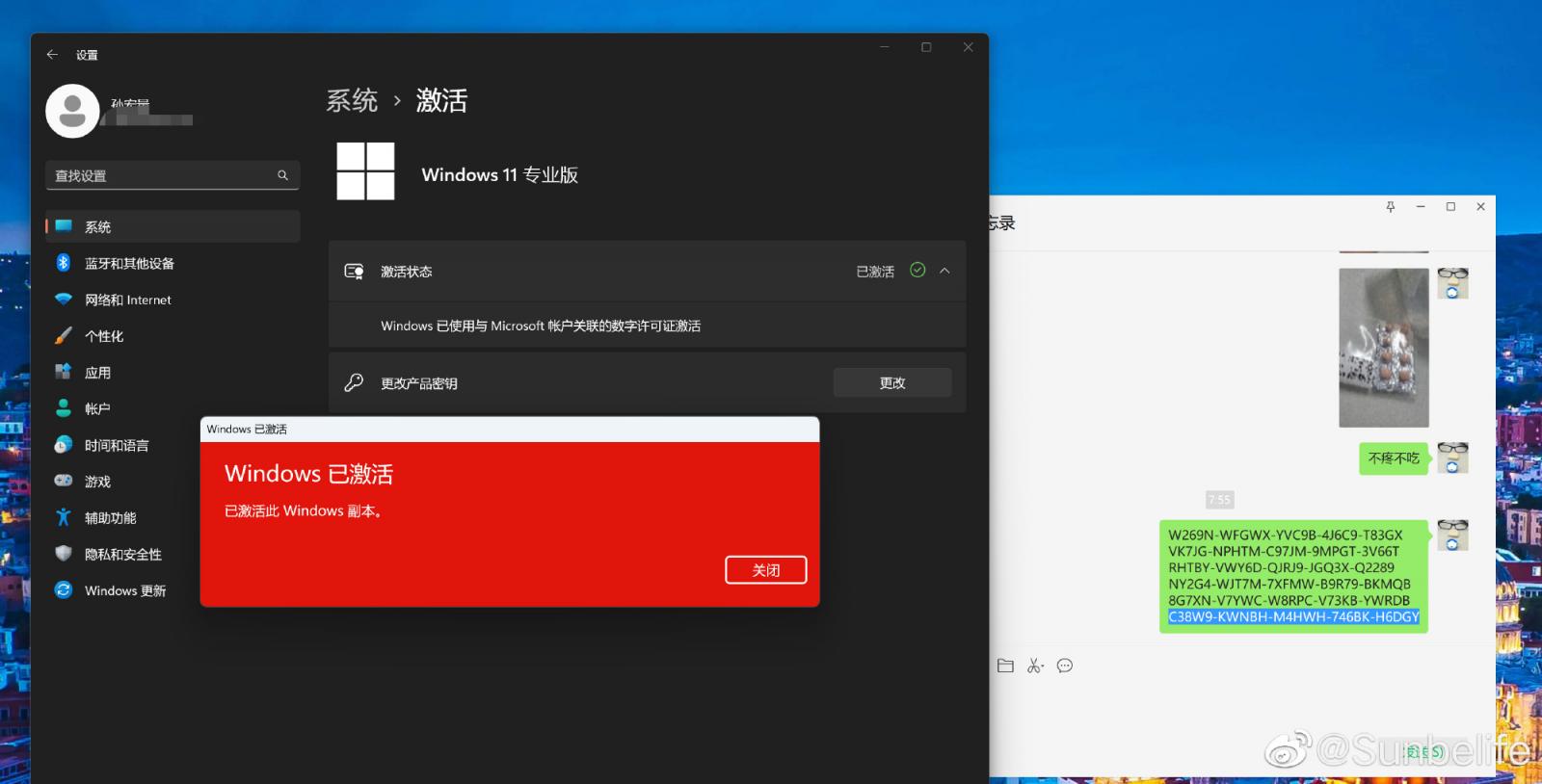Click the key line 8G7XN-V7YWC-W8RPC-V73KB-YWRDB

(x=1289, y=600)
